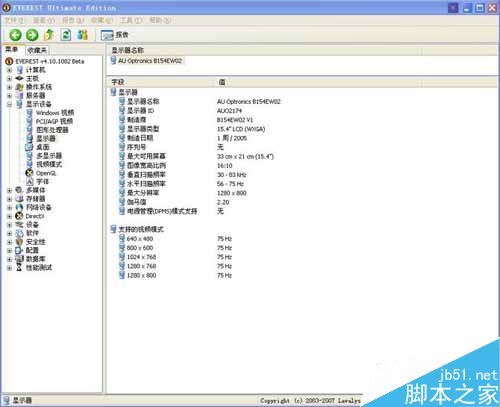Click the OpenGL tree icon
The height and width of the screenshot is (407, 500).
tap(30, 173)
